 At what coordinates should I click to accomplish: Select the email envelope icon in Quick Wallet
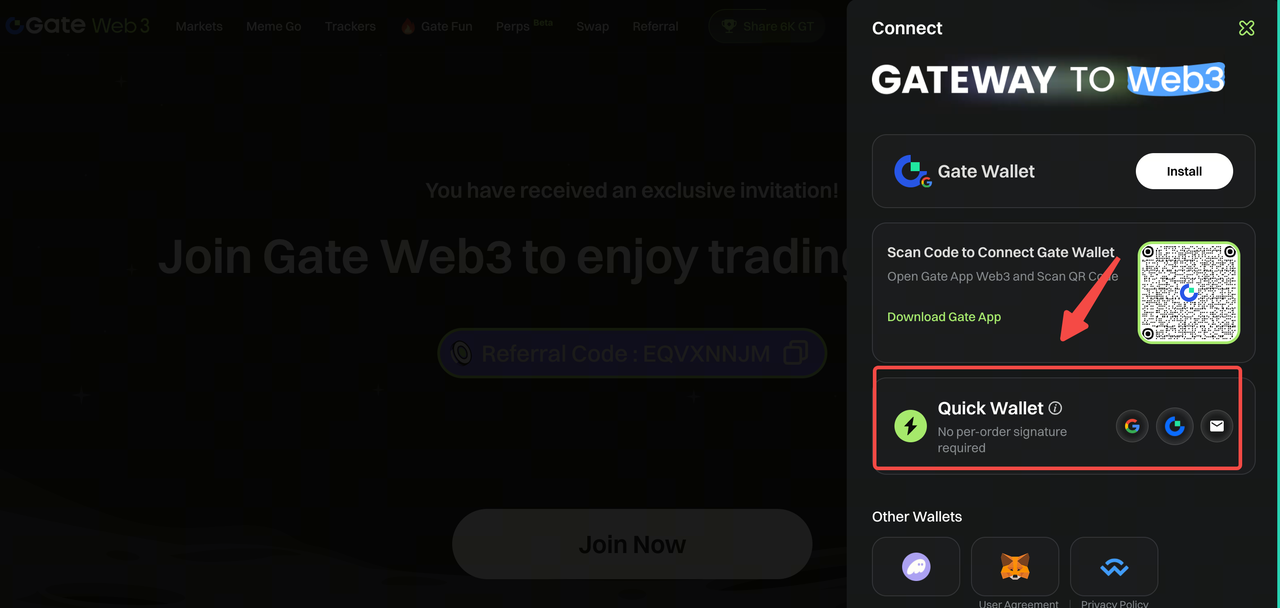click(x=1217, y=427)
